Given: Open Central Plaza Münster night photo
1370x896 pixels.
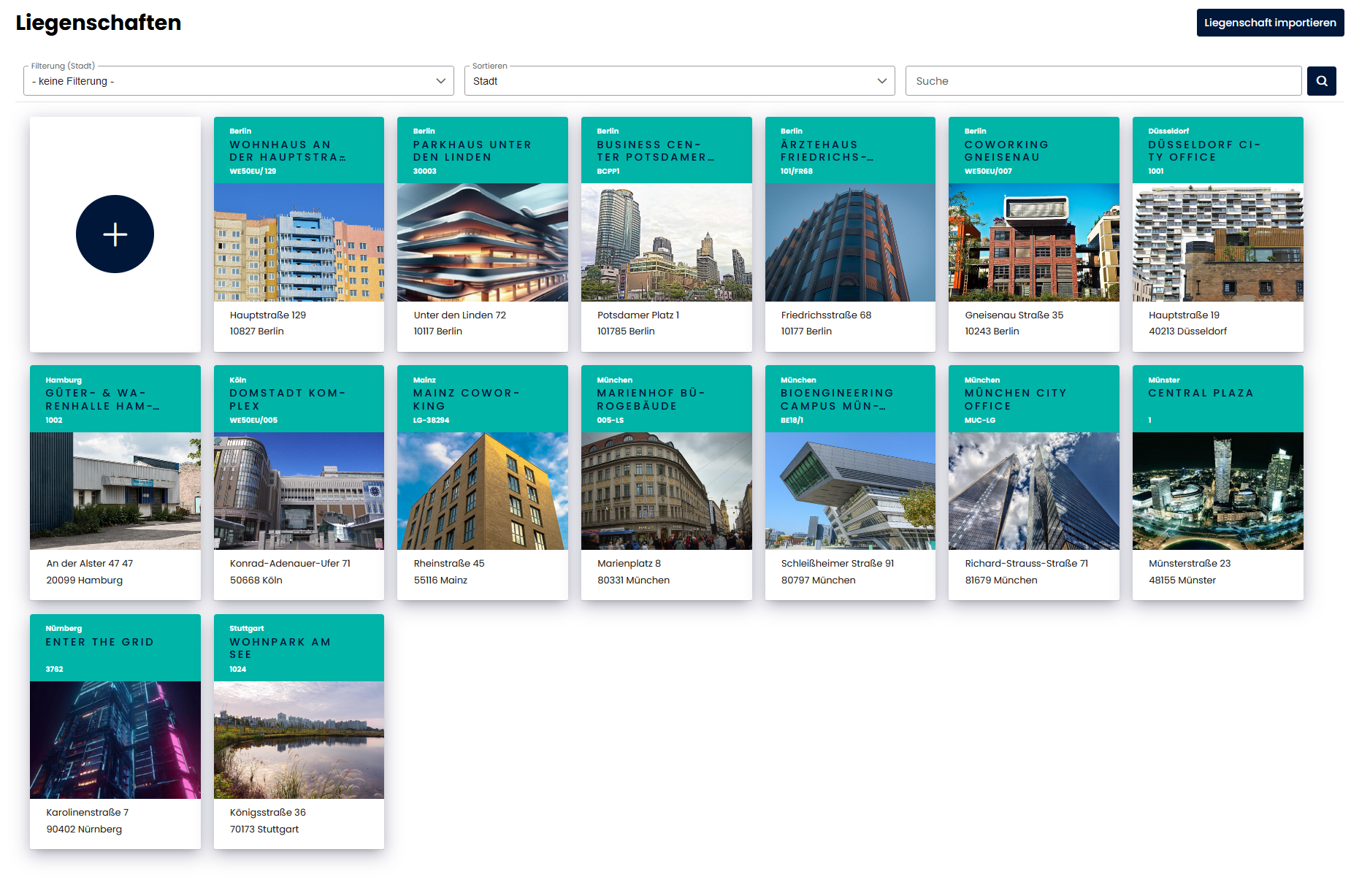Looking at the screenshot, I should [1217, 491].
